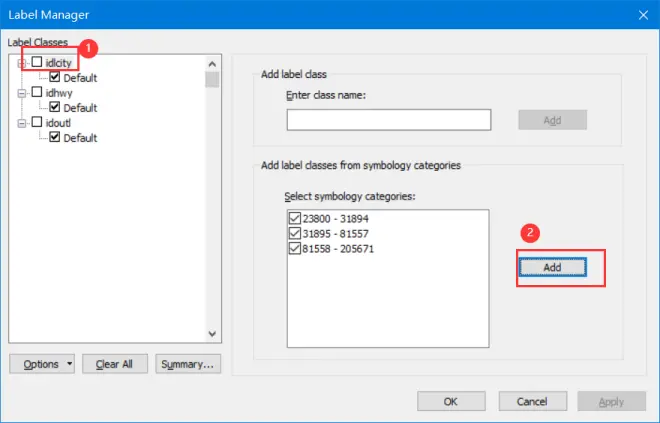The image size is (660, 423).
Task: Select the '31895 - 81557' category text
Action: 335,234
